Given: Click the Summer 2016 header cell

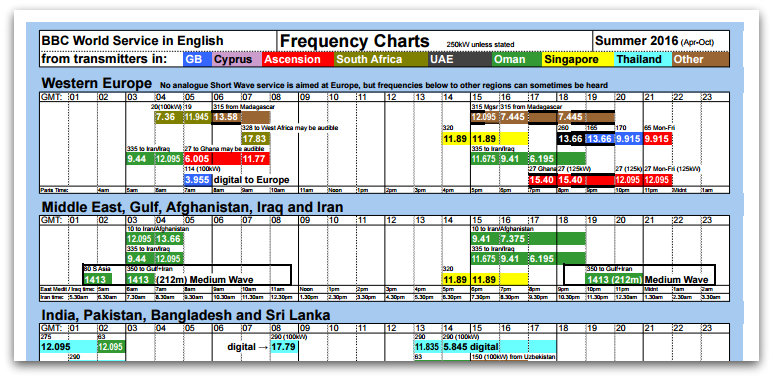Looking at the screenshot, I should click(660, 41).
